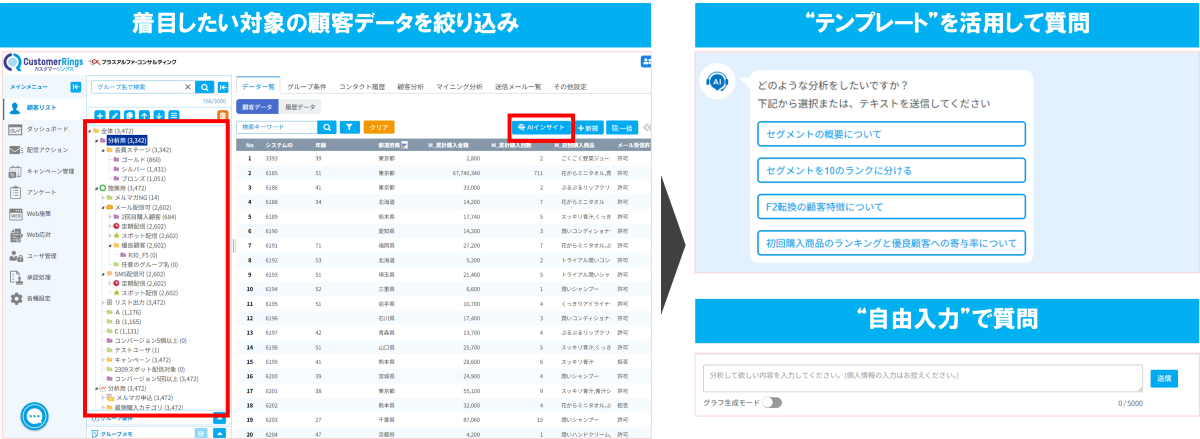Focus the 検索キーワード input field
This screenshot has height=439, width=1200.
276,127
